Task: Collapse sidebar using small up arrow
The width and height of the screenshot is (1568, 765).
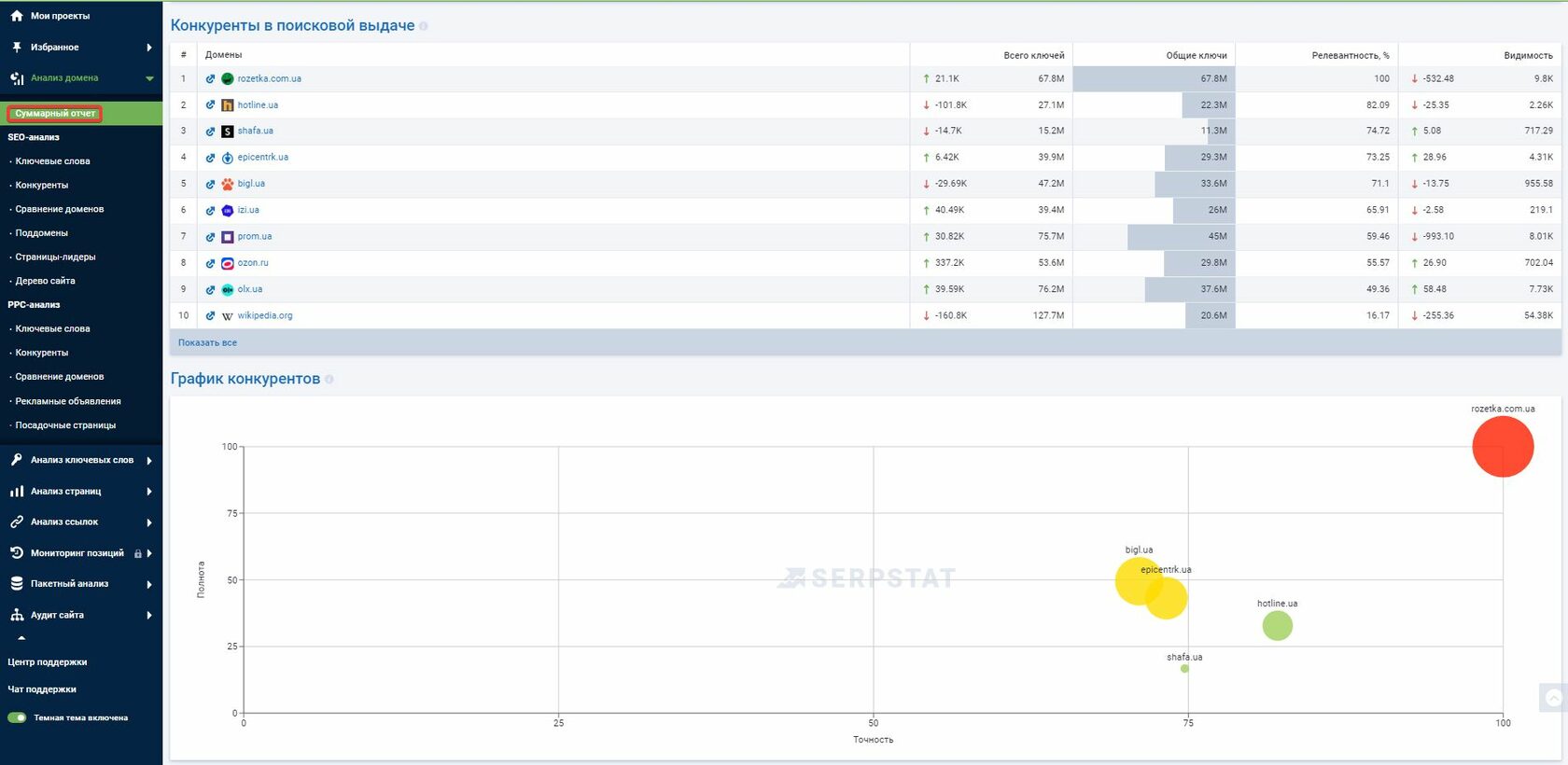Action: (x=21, y=638)
